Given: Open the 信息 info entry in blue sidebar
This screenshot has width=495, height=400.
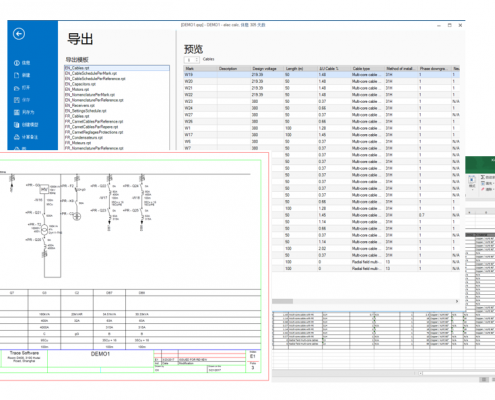Looking at the screenshot, I should tap(22, 63).
